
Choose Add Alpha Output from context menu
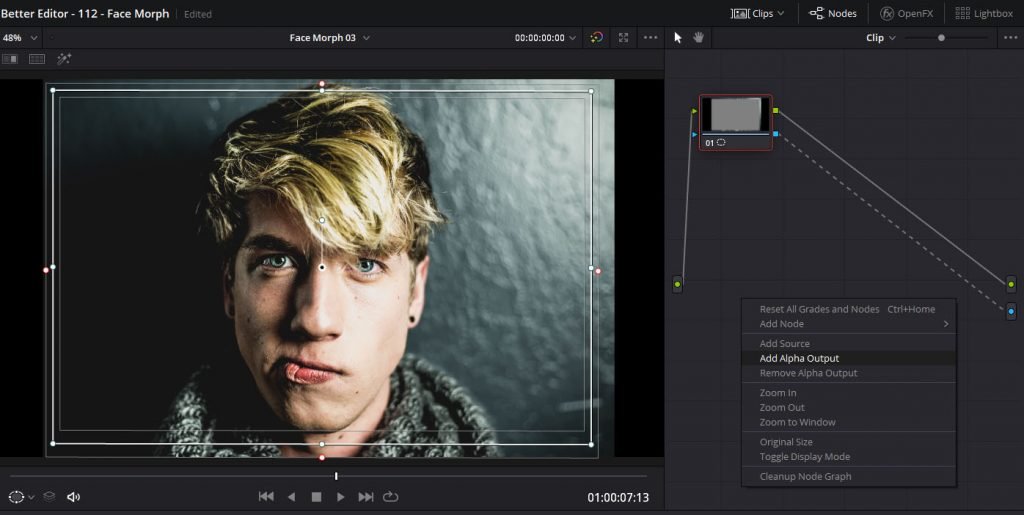(799, 358)
